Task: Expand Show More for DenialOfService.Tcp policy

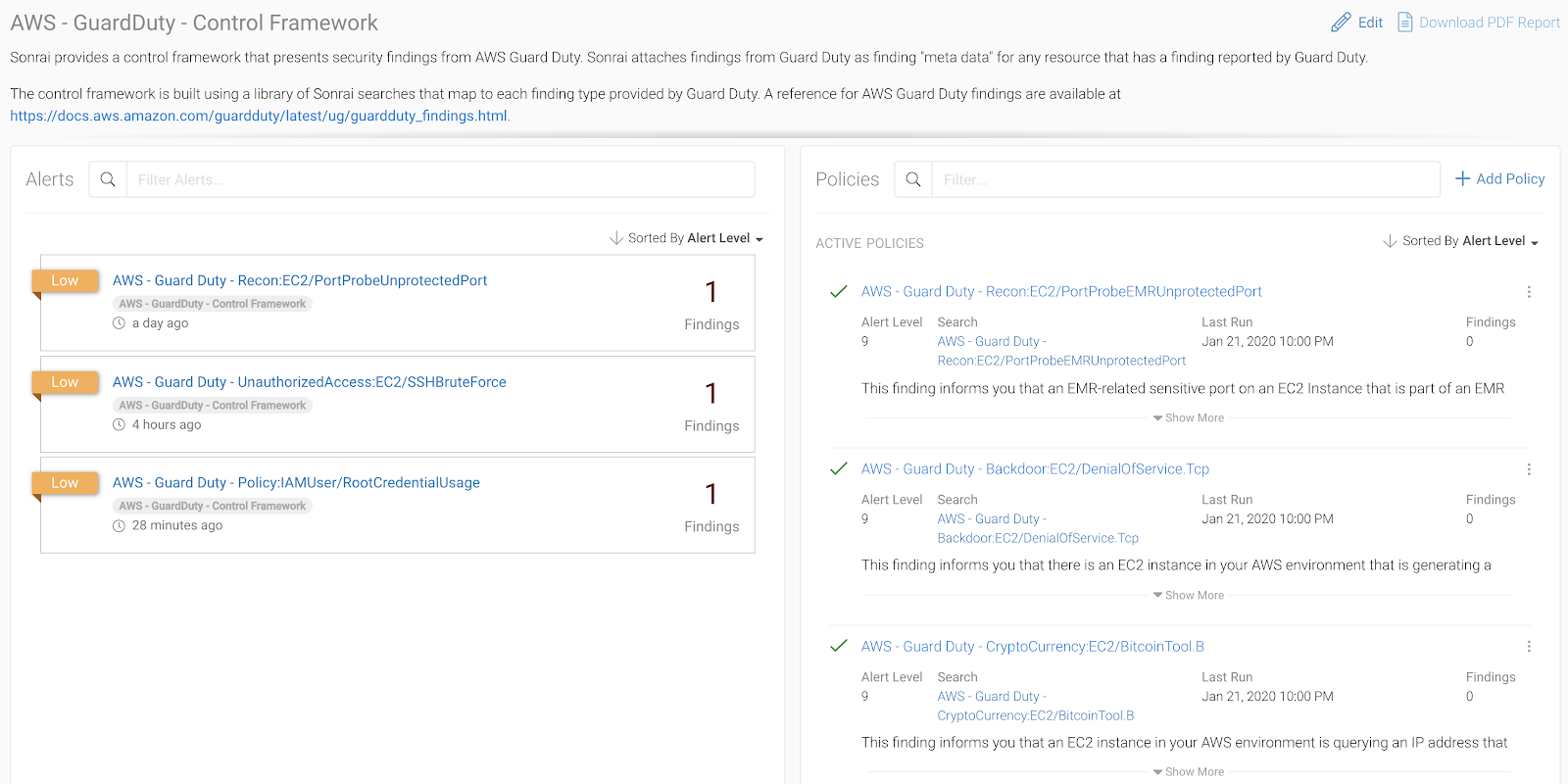Action: click(1188, 595)
